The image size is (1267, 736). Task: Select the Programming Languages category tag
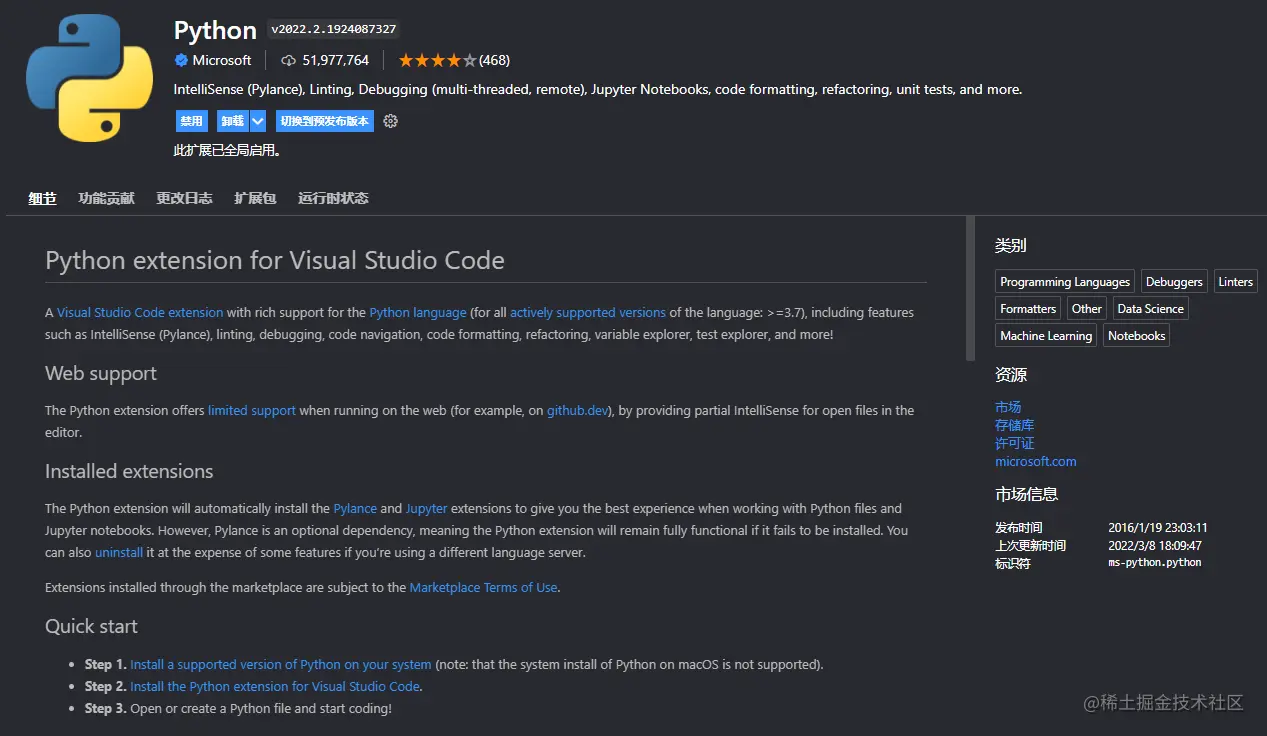point(1065,282)
